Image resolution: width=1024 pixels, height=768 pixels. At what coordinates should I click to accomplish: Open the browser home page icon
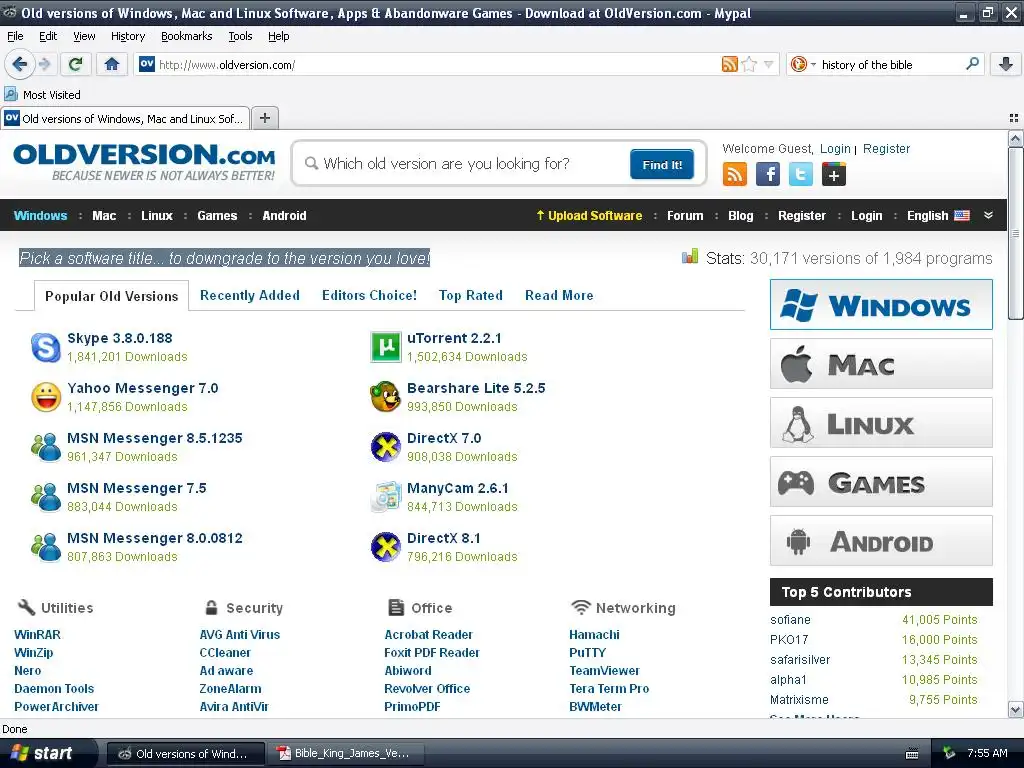[x=112, y=64]
